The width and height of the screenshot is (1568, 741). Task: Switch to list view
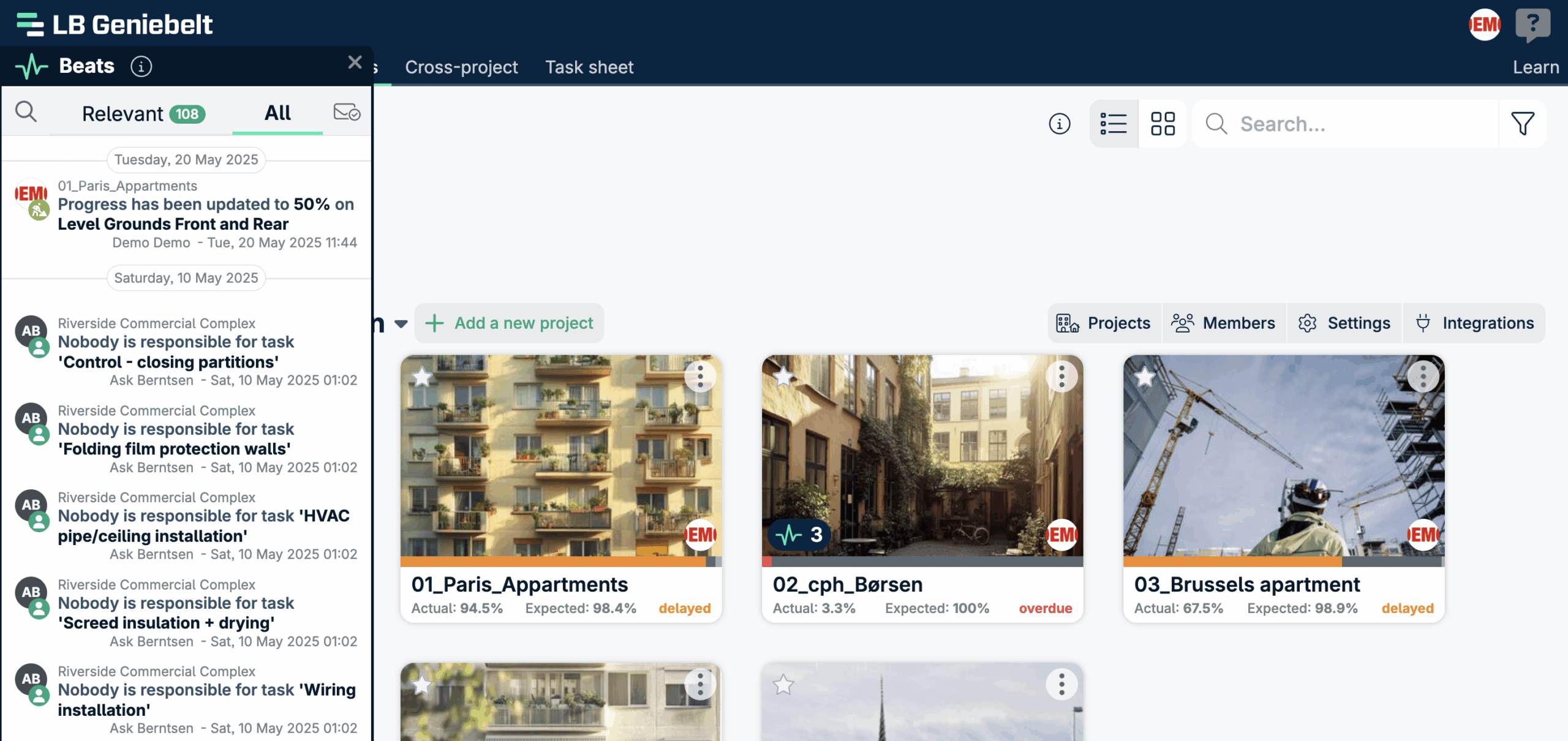click(1114, 124)
